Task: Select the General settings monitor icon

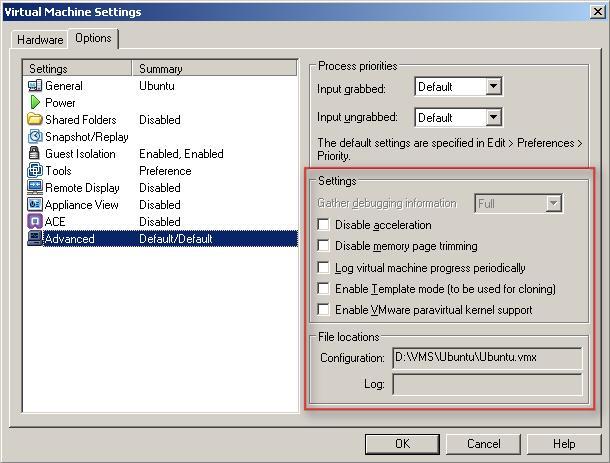Action: [35, 86]
